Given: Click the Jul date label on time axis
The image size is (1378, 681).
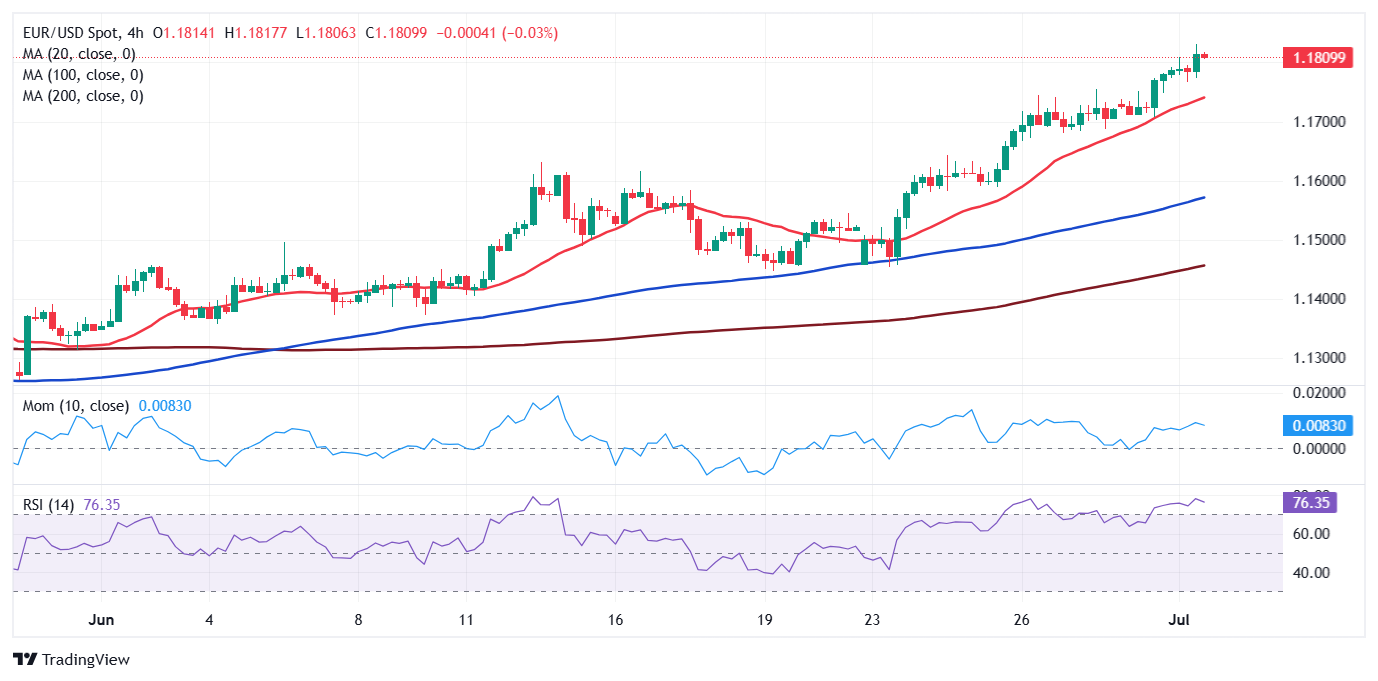Looking at the screenshot, I should coord(1177,620).
